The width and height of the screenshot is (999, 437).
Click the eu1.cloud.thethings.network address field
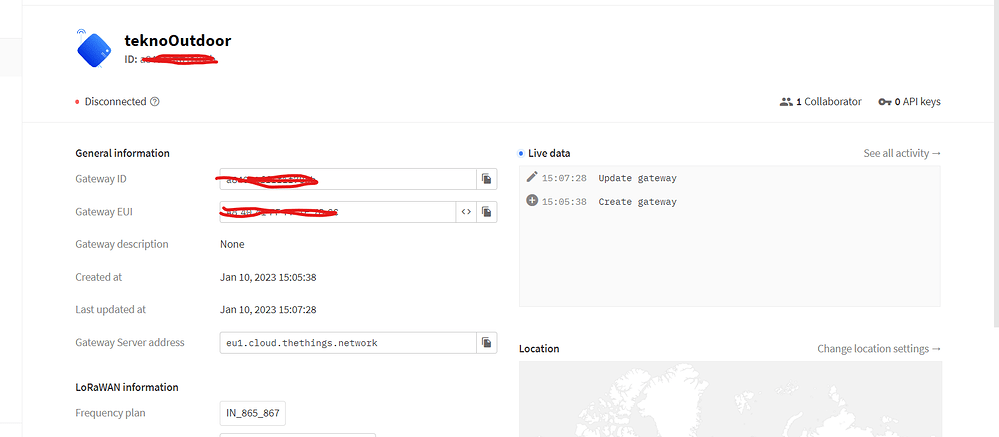coord(349,343)
